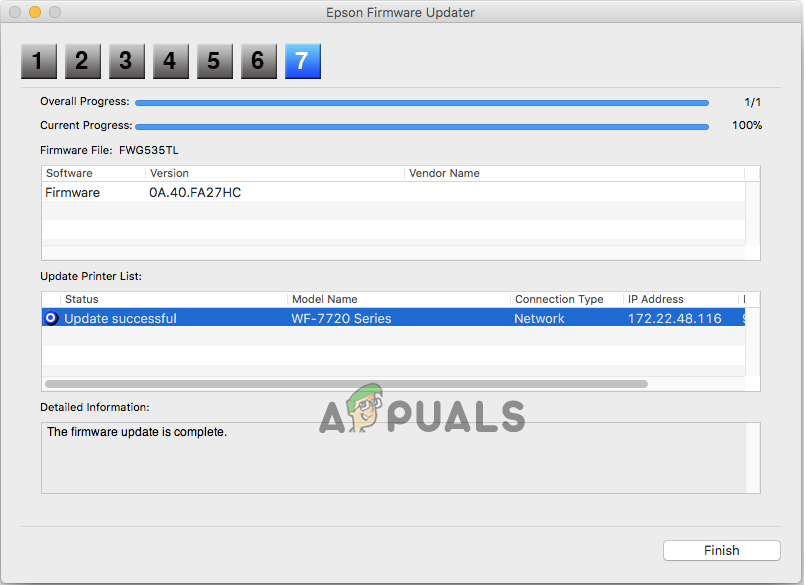The image size is (804, 585).
Task: Select step 3 icon
Action: [127, 61]
